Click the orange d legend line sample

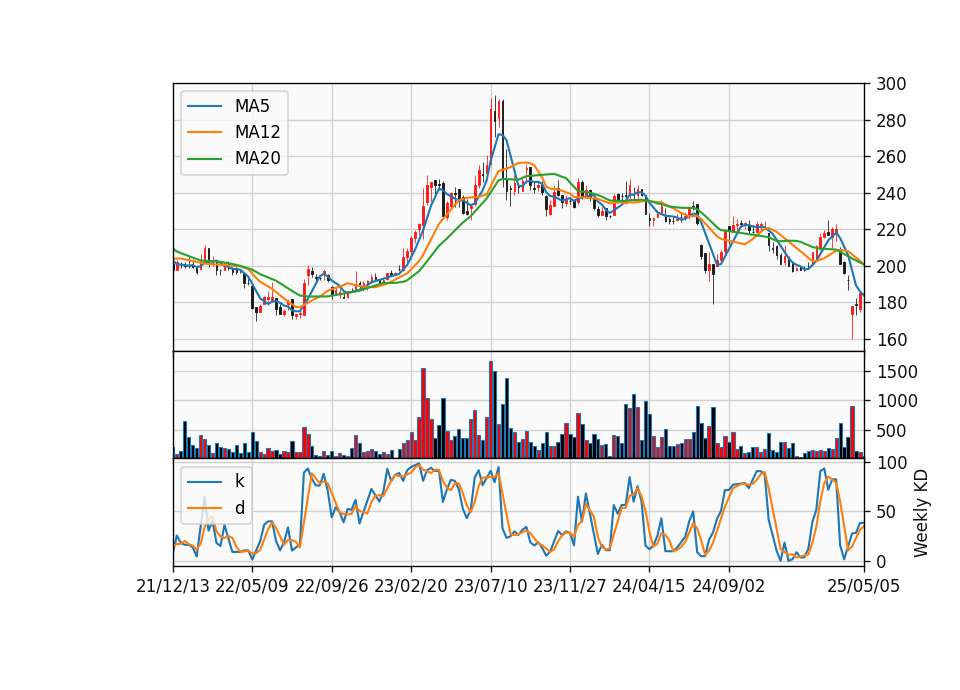[204, 508]
